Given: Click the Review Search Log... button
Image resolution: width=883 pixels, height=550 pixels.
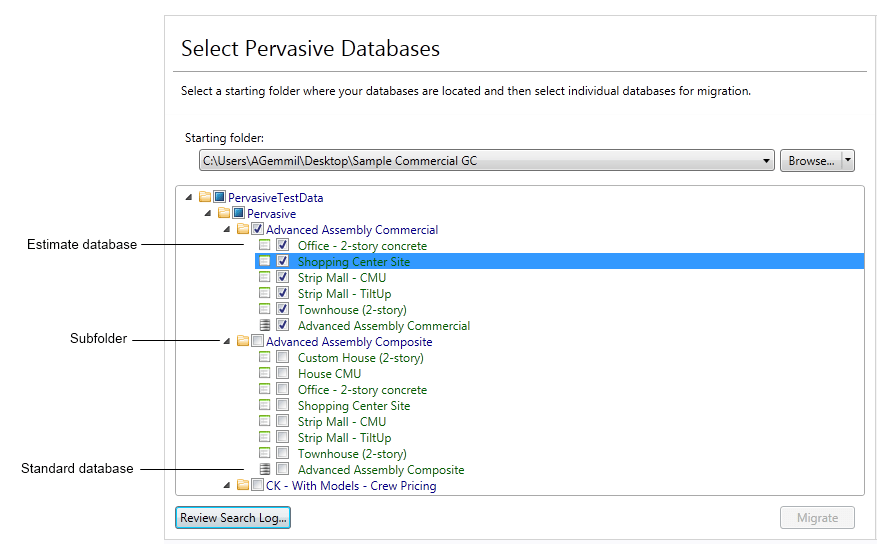Looking at the screenshot, I should [x=233, y=518].
